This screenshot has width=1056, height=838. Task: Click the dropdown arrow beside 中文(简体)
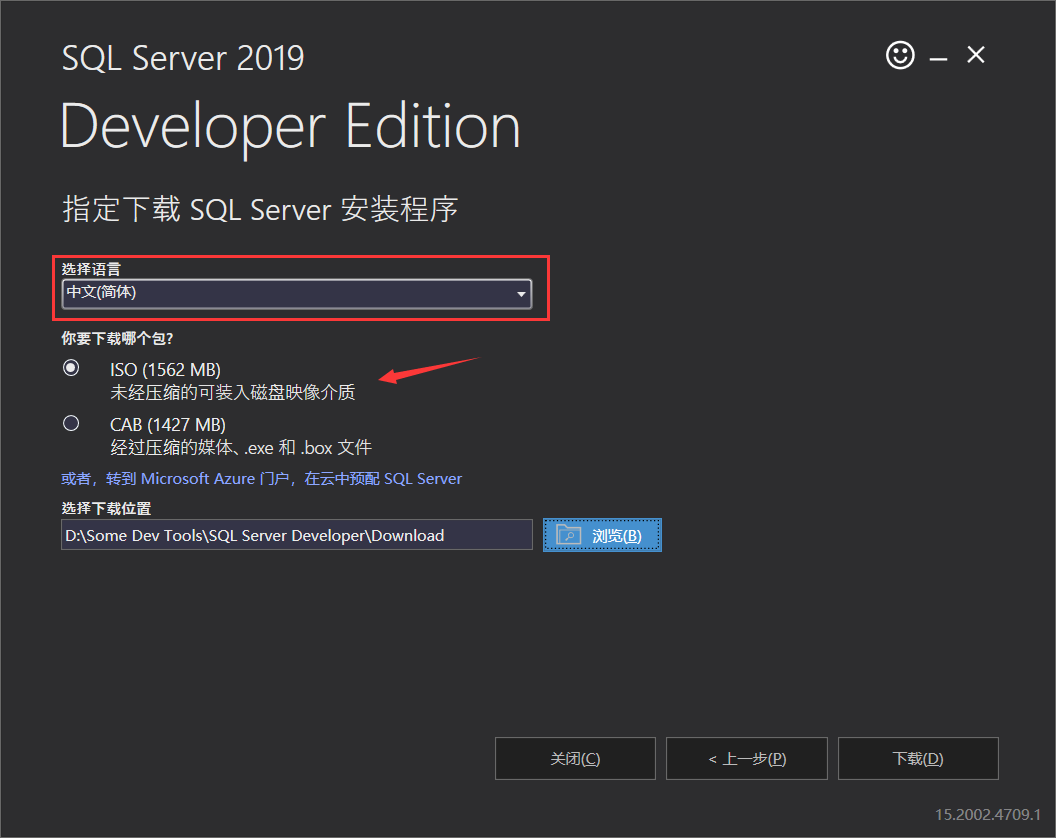521,293
